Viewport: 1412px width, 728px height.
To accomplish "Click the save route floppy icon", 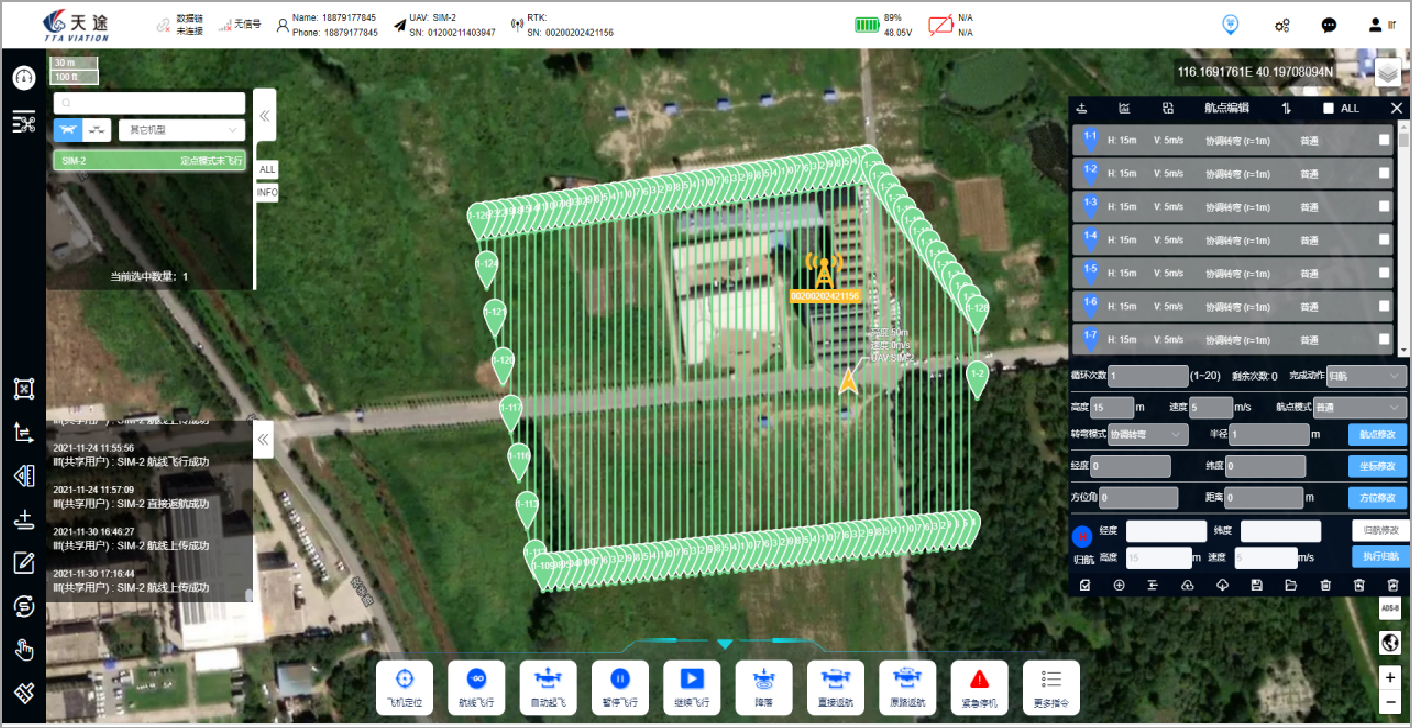I will point(1257,586).
